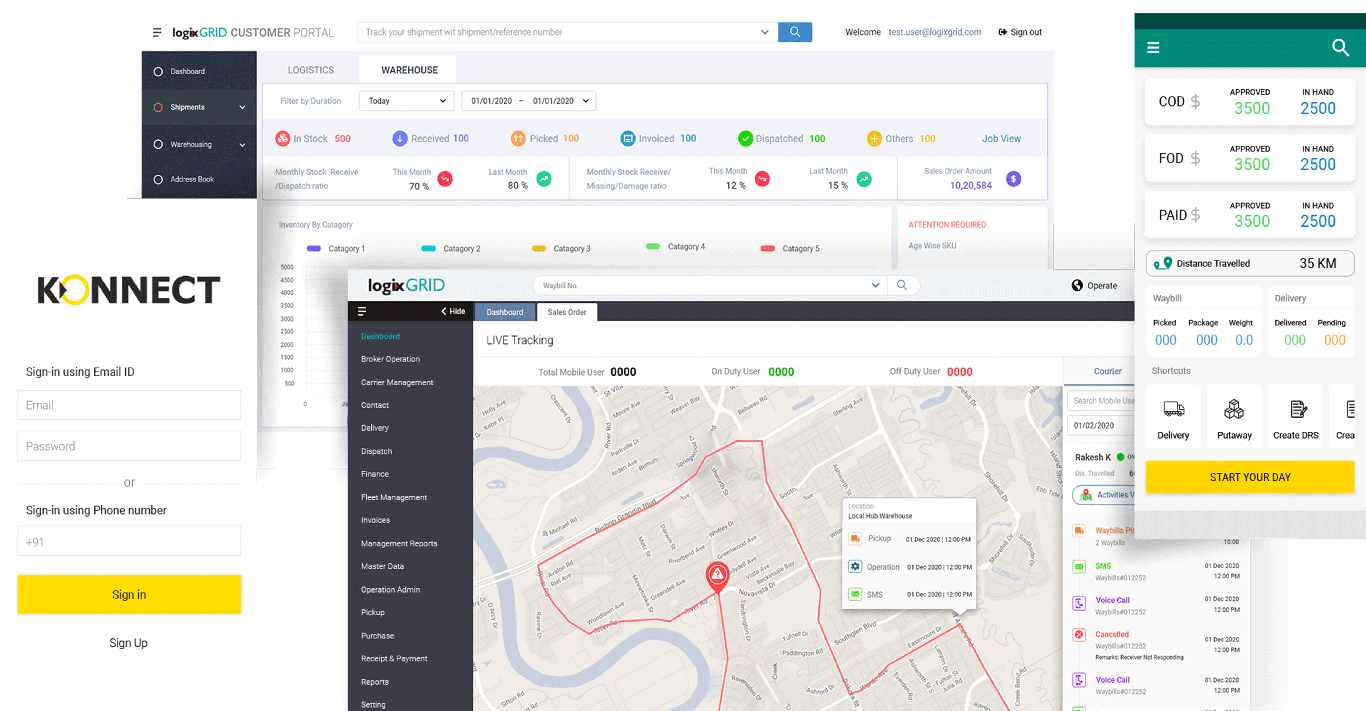Collapse the sidebar with the Hide button
The width and height of the screenshot is (1366, 711).
pyautogui.click(x=453, y=311)
